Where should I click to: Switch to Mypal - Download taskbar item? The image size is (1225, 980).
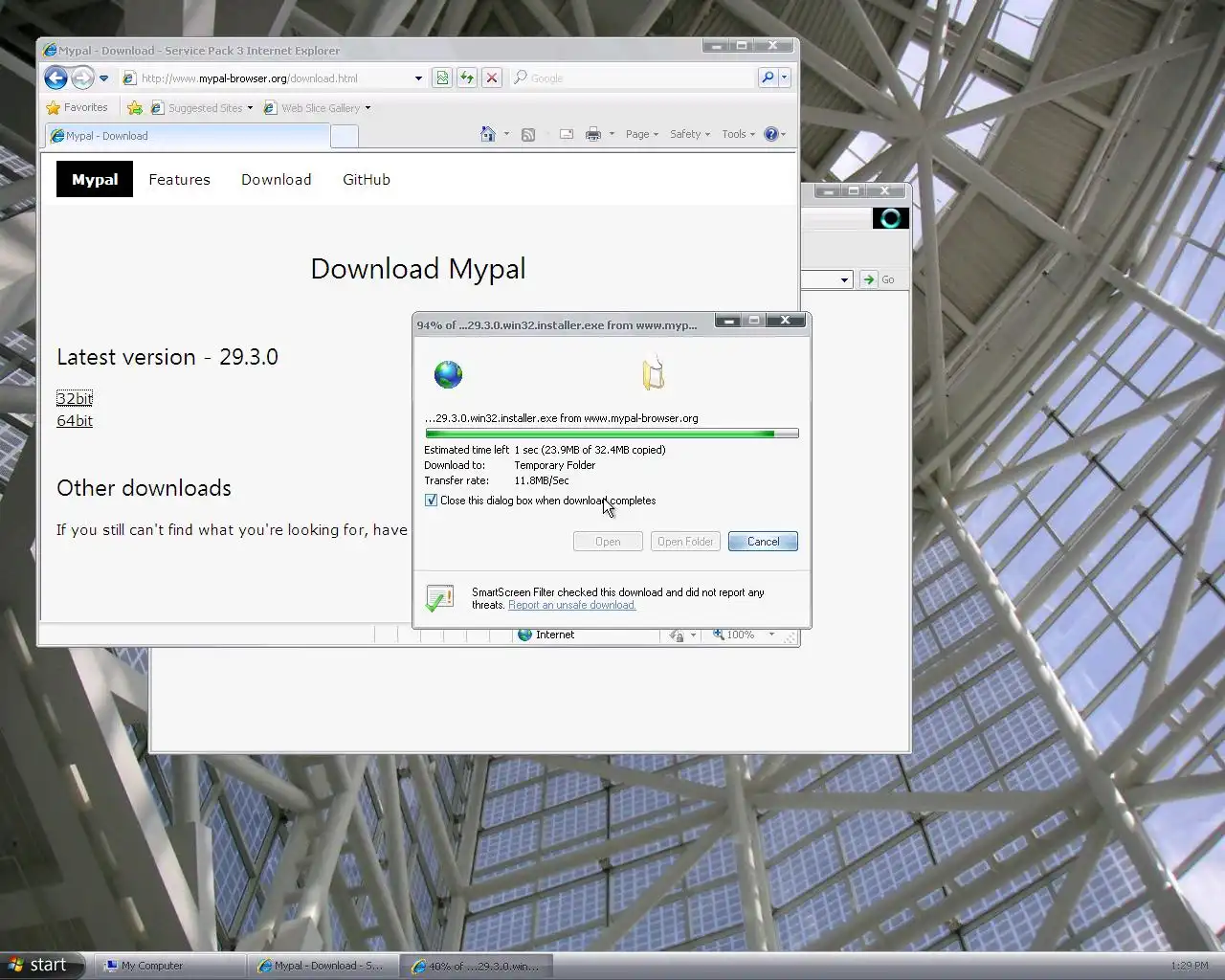pyautogui.click(x=323, y=966)
